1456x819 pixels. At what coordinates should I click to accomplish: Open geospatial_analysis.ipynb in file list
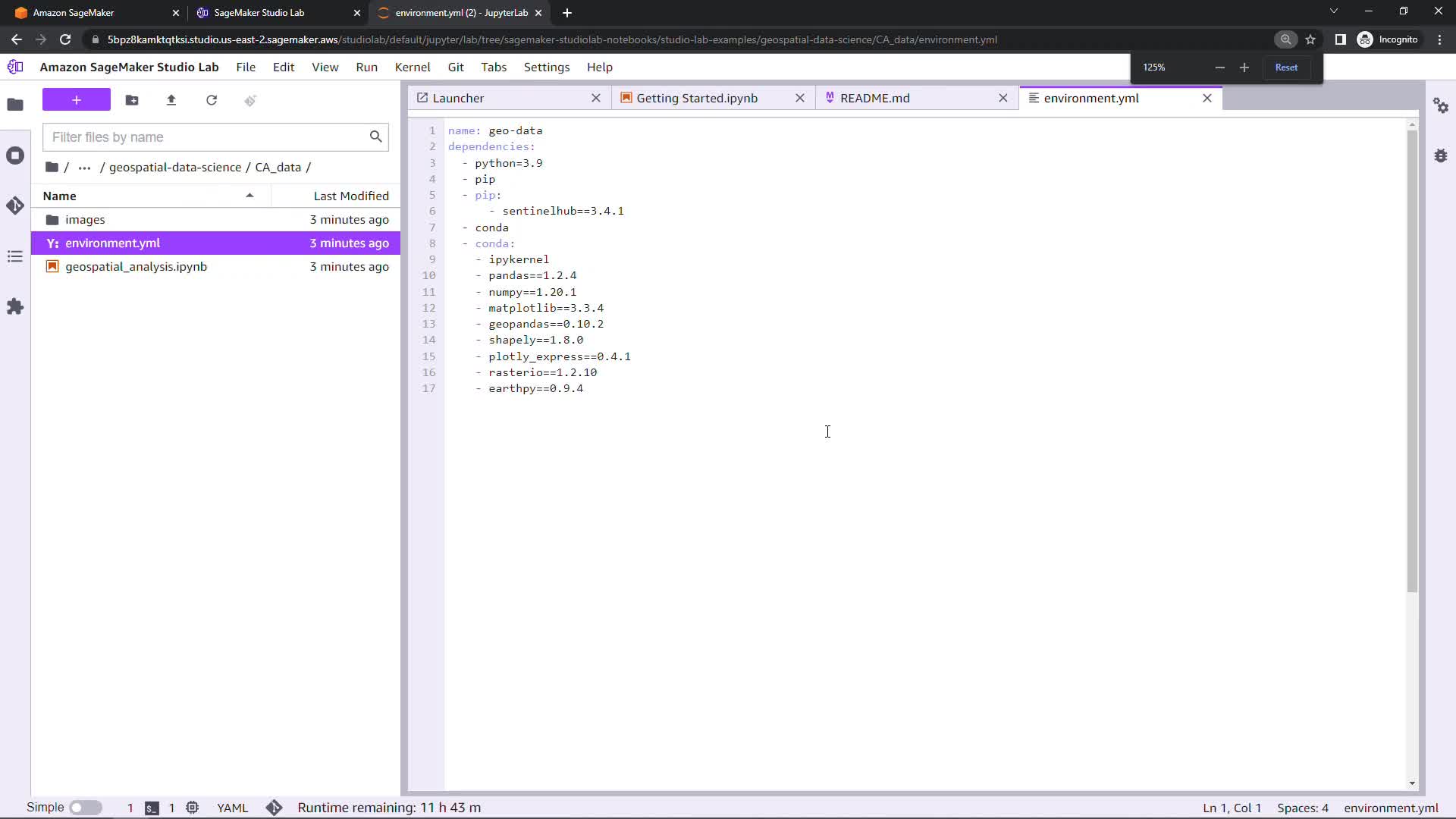point(136,267)
